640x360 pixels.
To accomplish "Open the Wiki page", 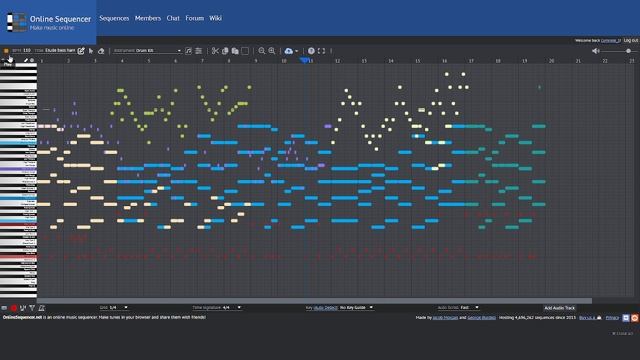I will pyautogui.click(x=216, y=18).
